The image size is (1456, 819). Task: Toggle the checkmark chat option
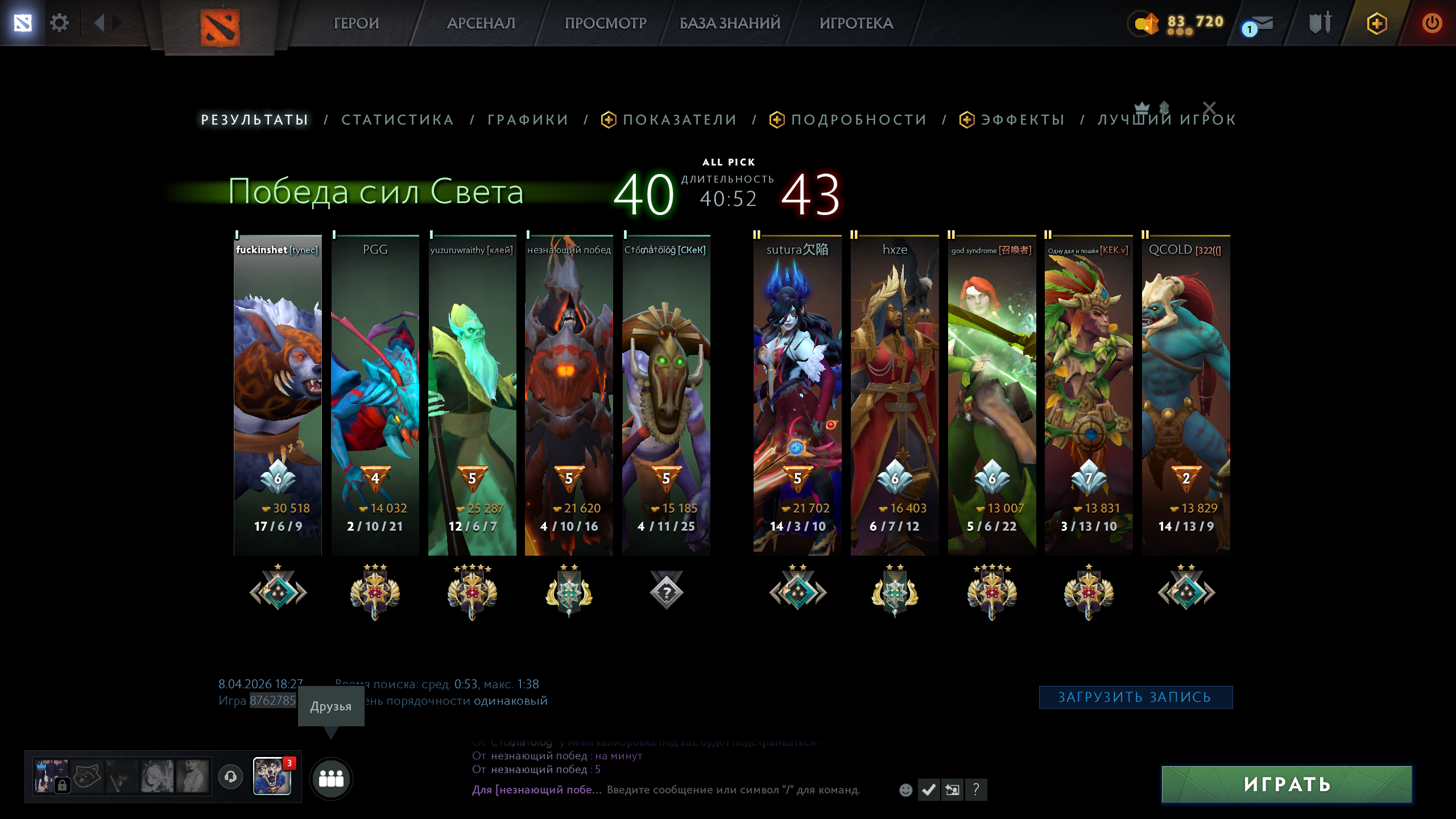click(x=929, y=789)
